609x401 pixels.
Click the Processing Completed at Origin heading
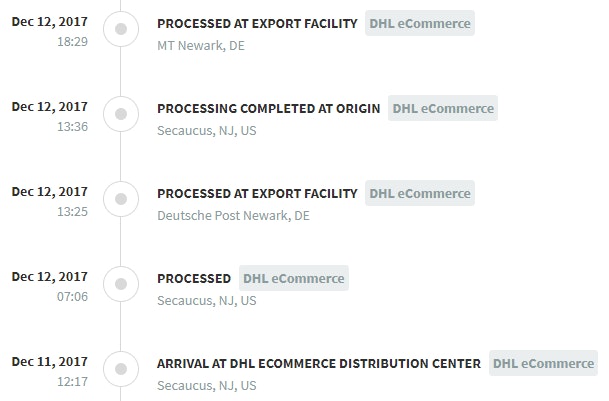269,108
